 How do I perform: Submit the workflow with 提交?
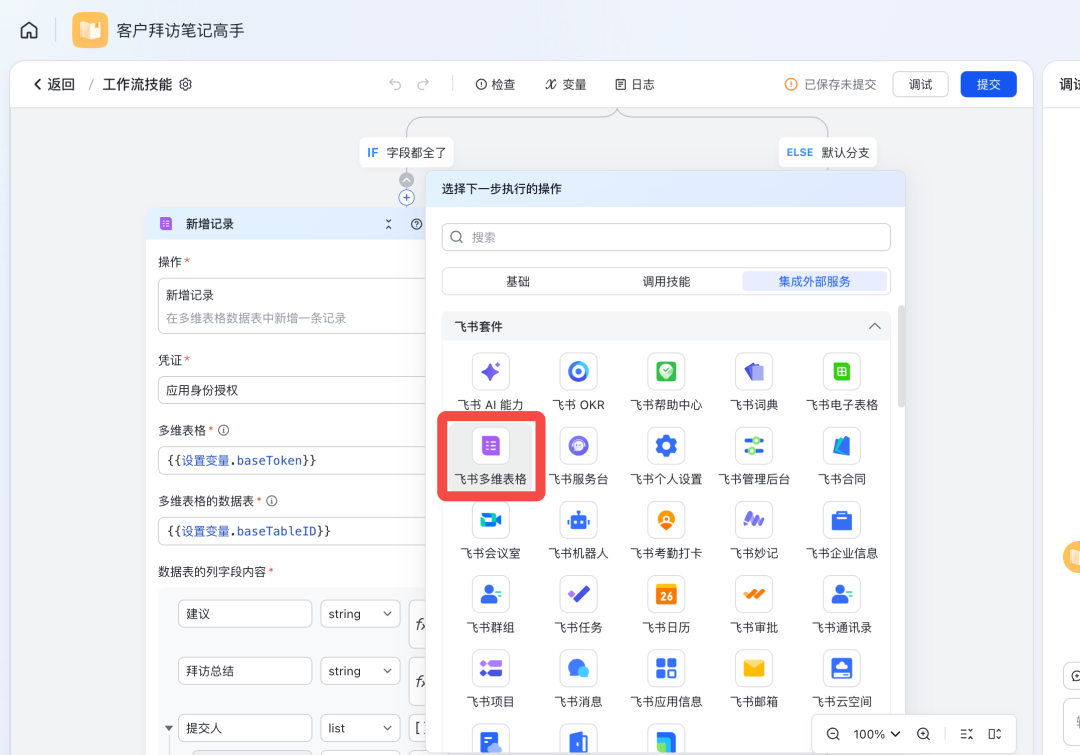pyautogui.click(x=988, y=84)
